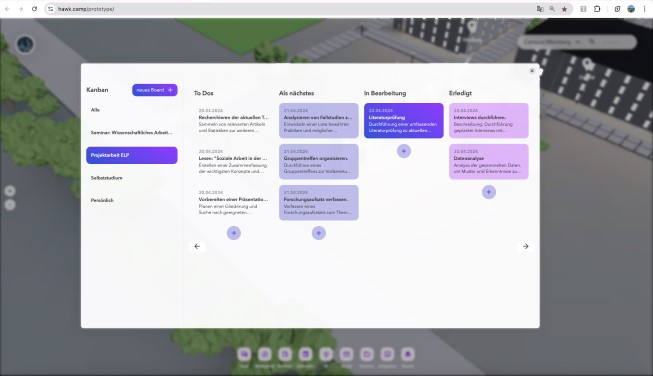Screen dimensions: 653x376
Task: Open the Literaturprüfung card
Action: (x=404, y=121)
